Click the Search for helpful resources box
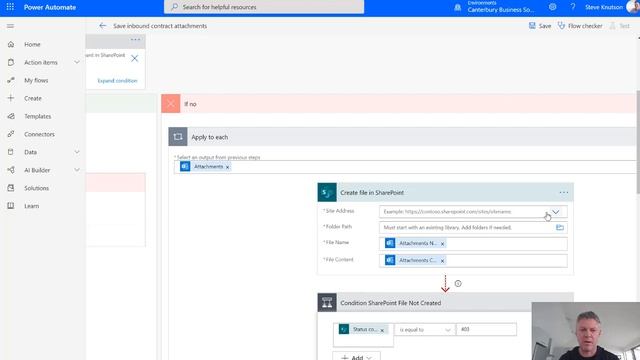Screen dimensions: 640x360 pos(264,7)
